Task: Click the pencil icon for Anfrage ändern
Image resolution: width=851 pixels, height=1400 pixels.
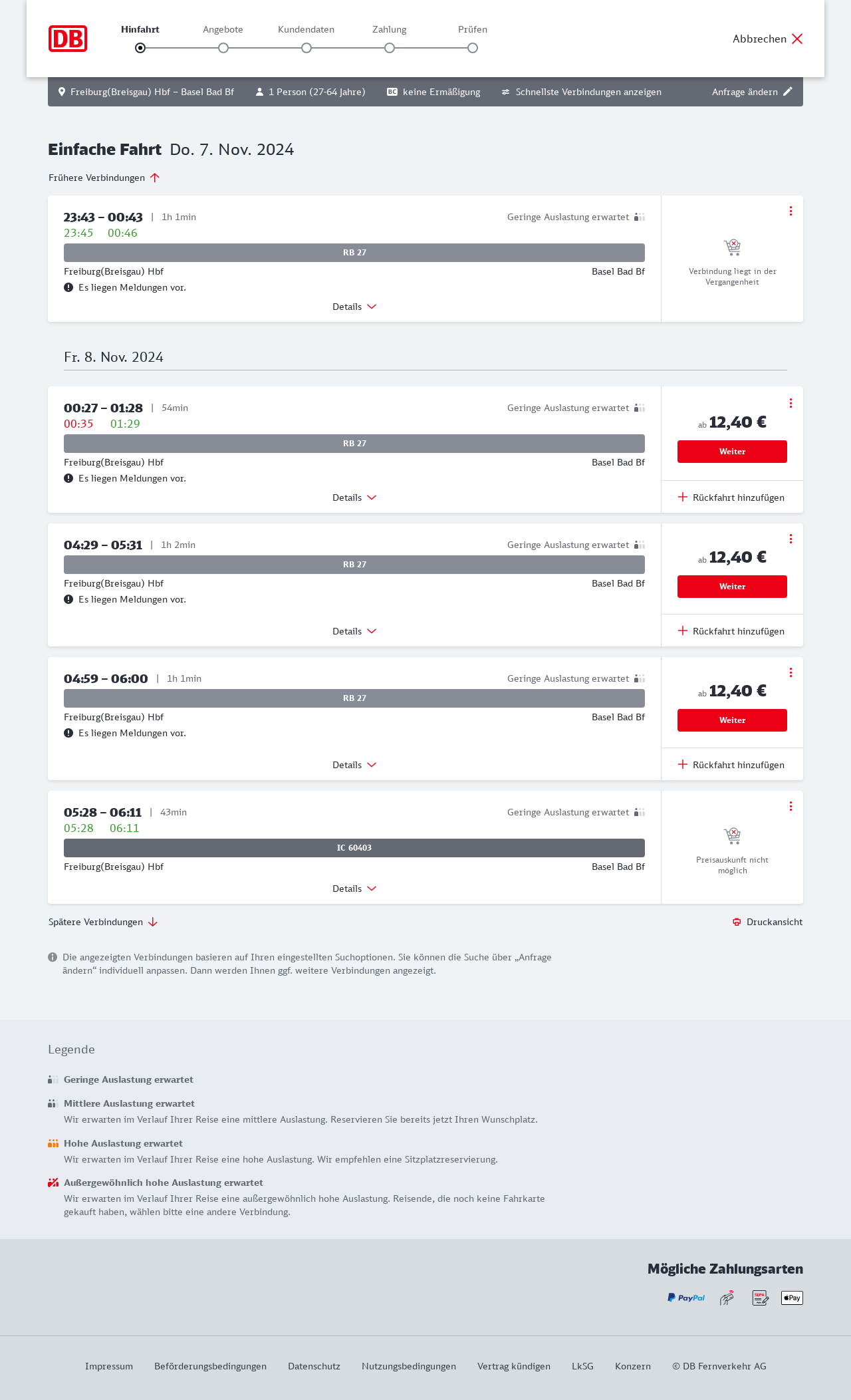Action: [x=788, y=92]
